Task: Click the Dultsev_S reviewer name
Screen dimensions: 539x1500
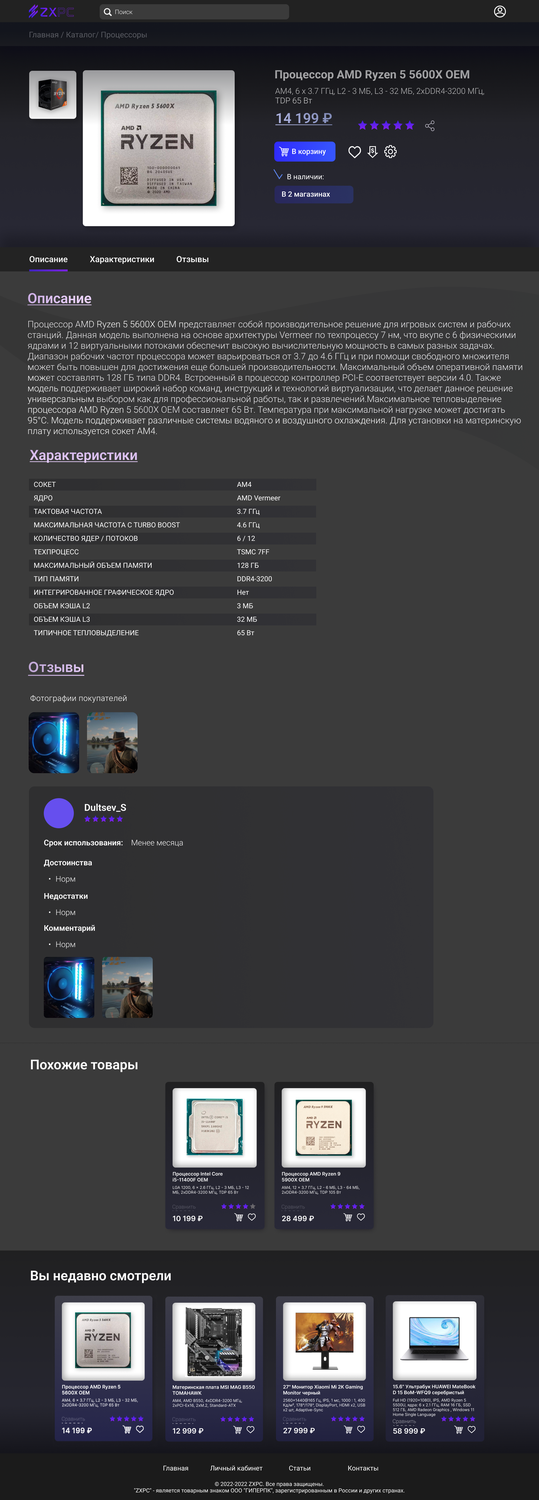Action: coord(105,807)
